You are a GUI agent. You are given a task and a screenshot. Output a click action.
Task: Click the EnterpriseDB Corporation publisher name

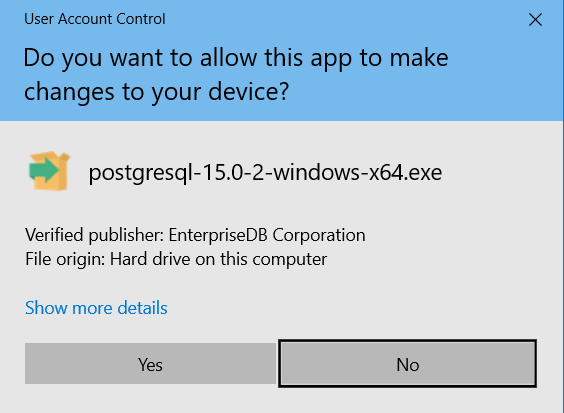point(267,235)
